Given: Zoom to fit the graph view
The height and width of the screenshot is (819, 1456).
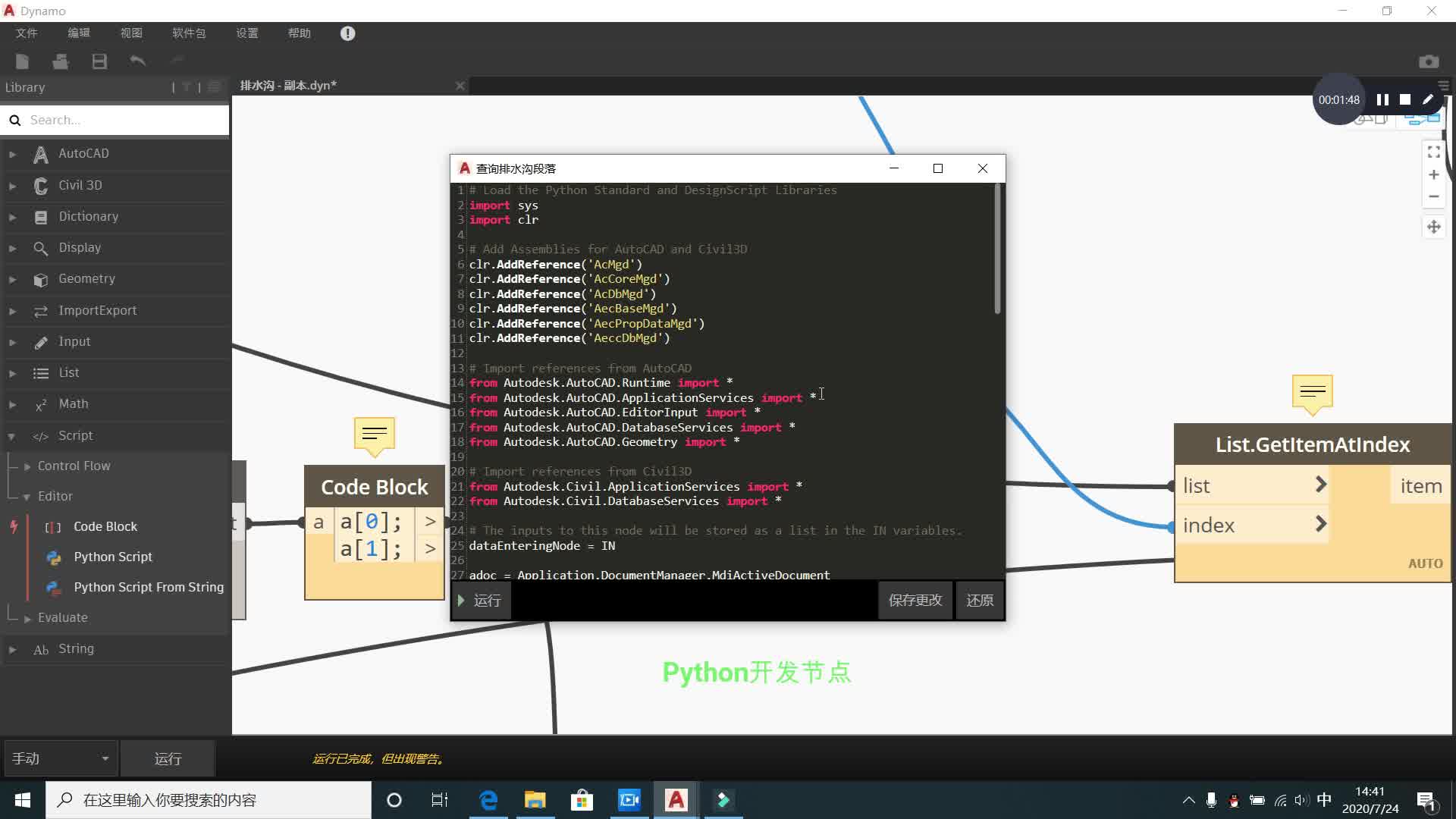Looking at the screenshot, I should click(1433, 152).
